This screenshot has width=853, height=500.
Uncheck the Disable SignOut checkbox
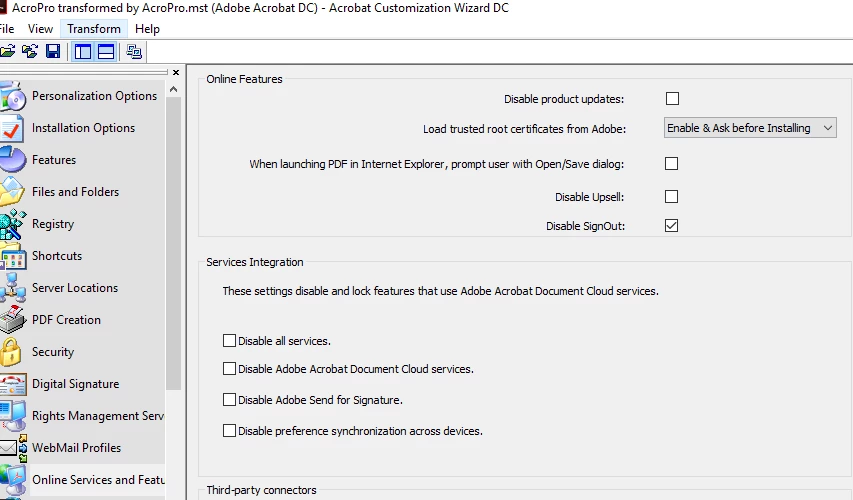(671, 226)
